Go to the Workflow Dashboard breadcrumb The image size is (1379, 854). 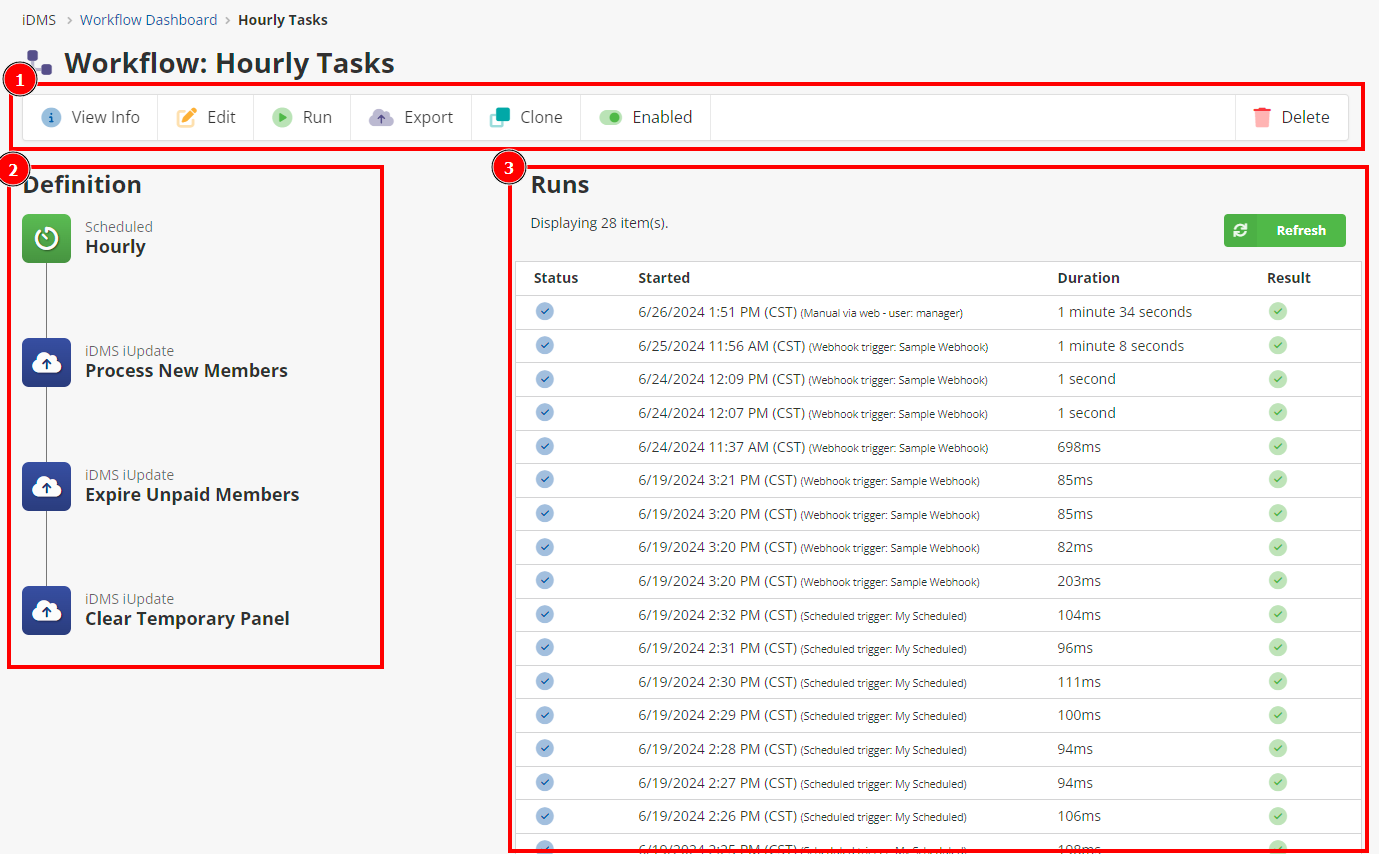[148, 20]
